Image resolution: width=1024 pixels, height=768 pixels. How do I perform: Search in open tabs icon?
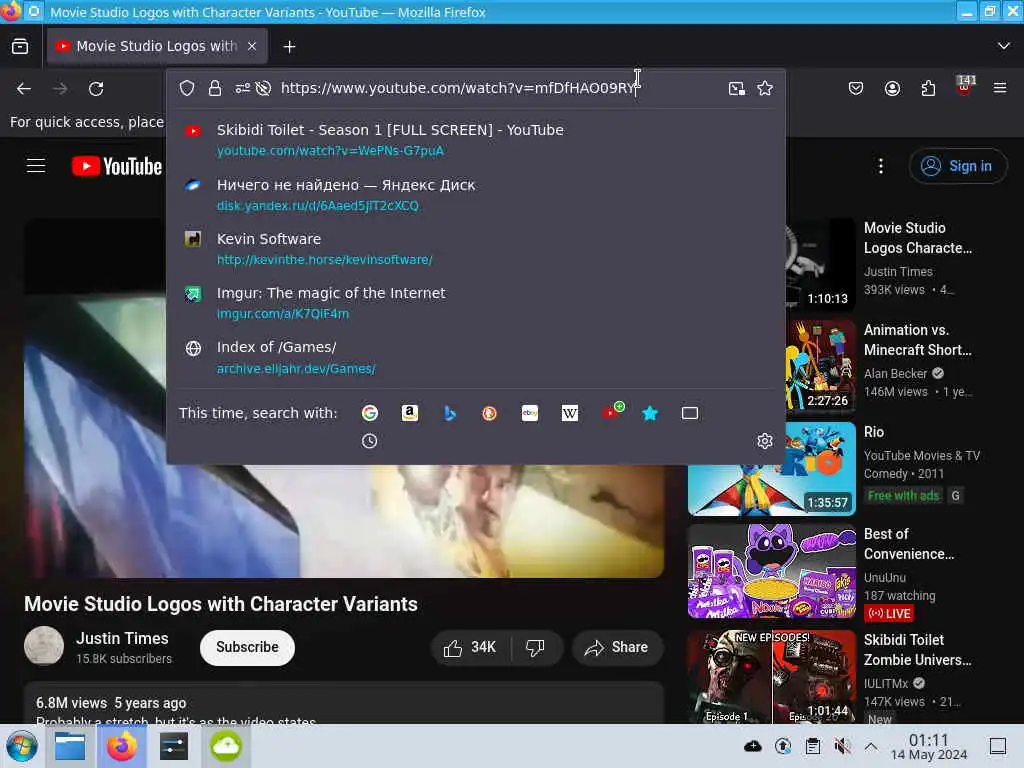[x=690, y=413]
